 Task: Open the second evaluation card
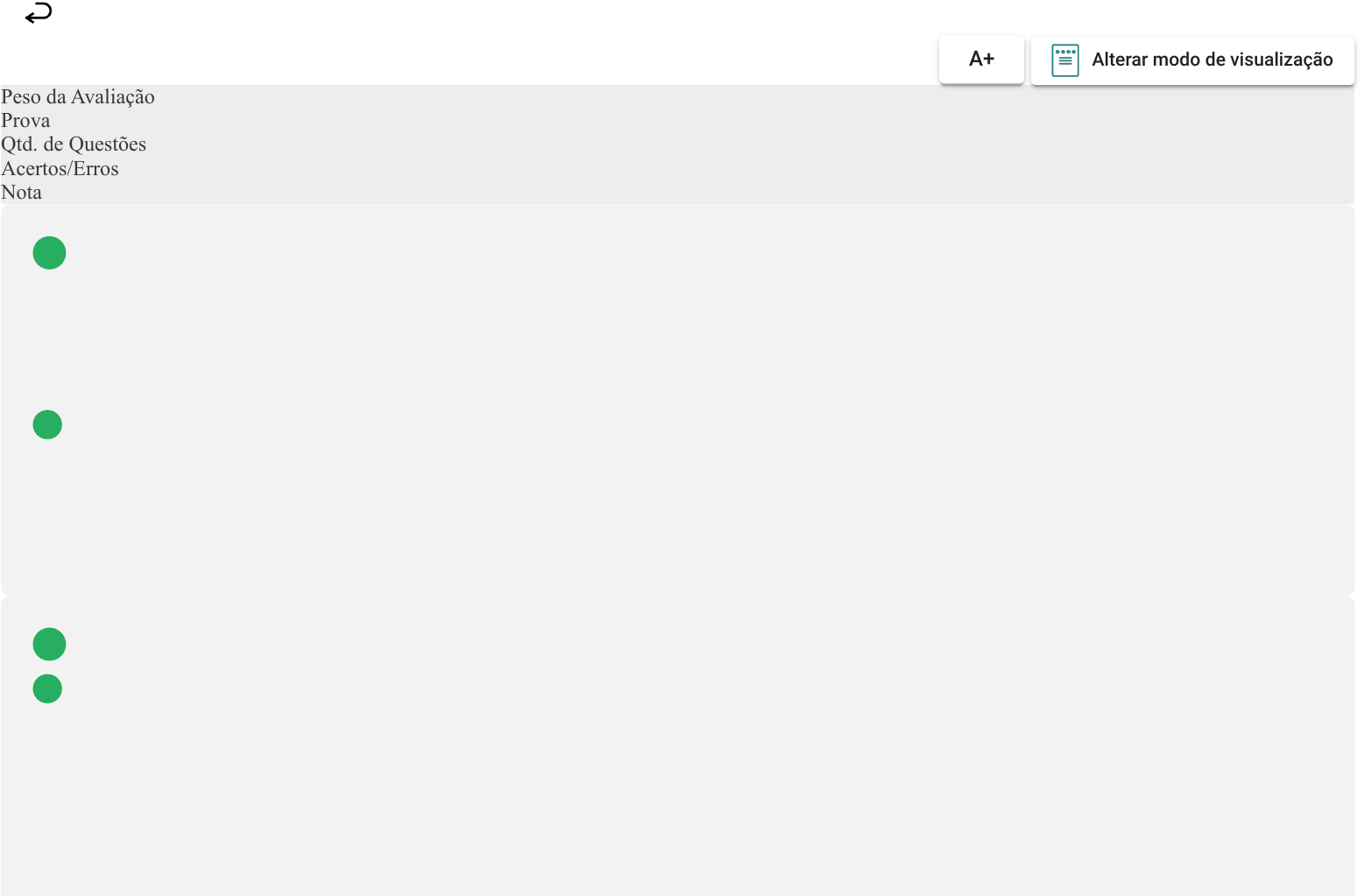[677, 744]
